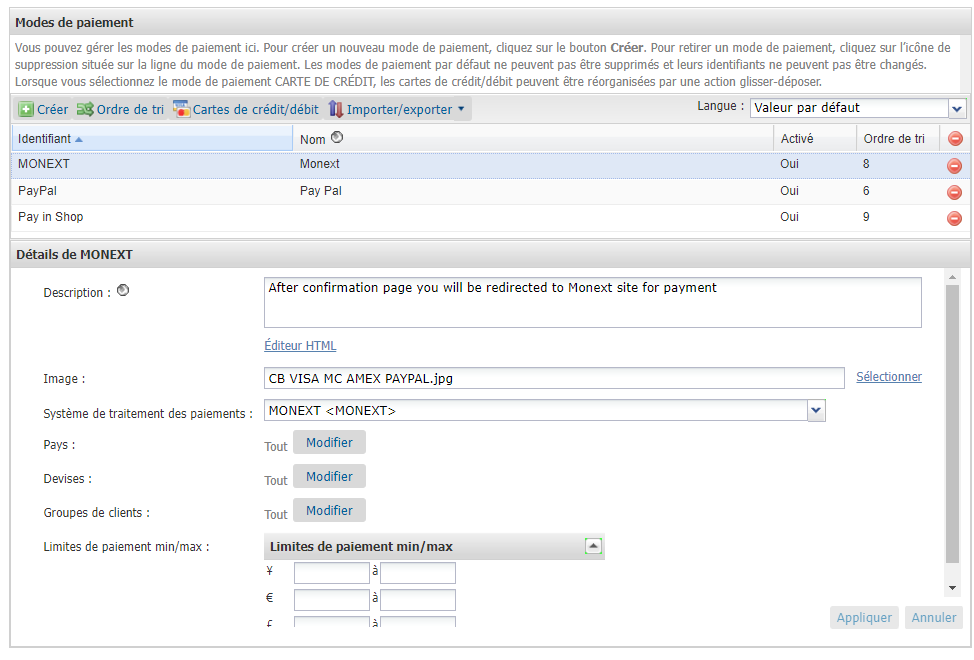Viewport: 974px width, 660px height.
Task: Collapse the Limites de paiement min/max panel
Action: click(593, 546)
